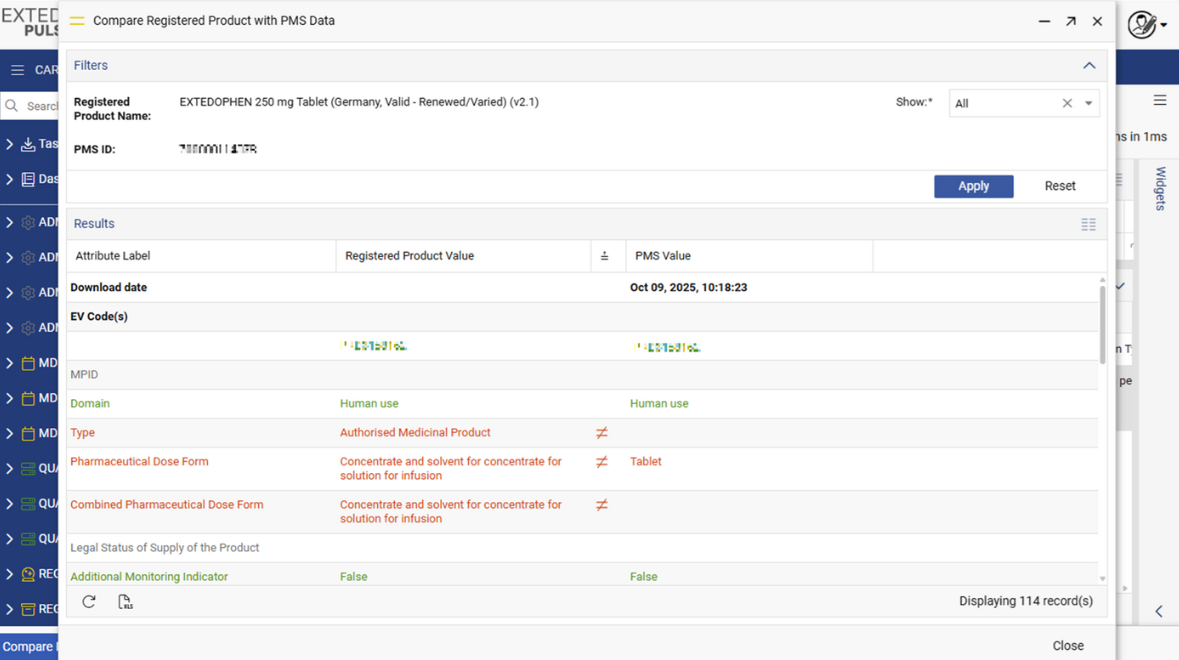Pop out the dialog with the expand arrow
This screenshot has width=1179, height=660.
click(1070, 20)
